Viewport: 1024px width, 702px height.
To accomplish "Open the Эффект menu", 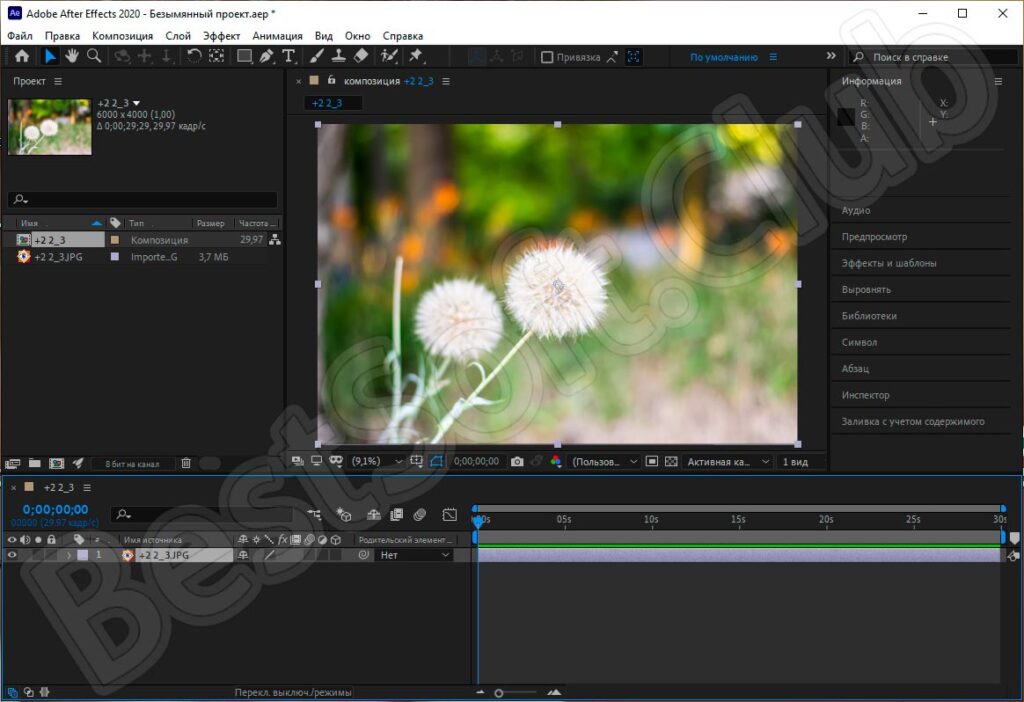I will (222, 36).
